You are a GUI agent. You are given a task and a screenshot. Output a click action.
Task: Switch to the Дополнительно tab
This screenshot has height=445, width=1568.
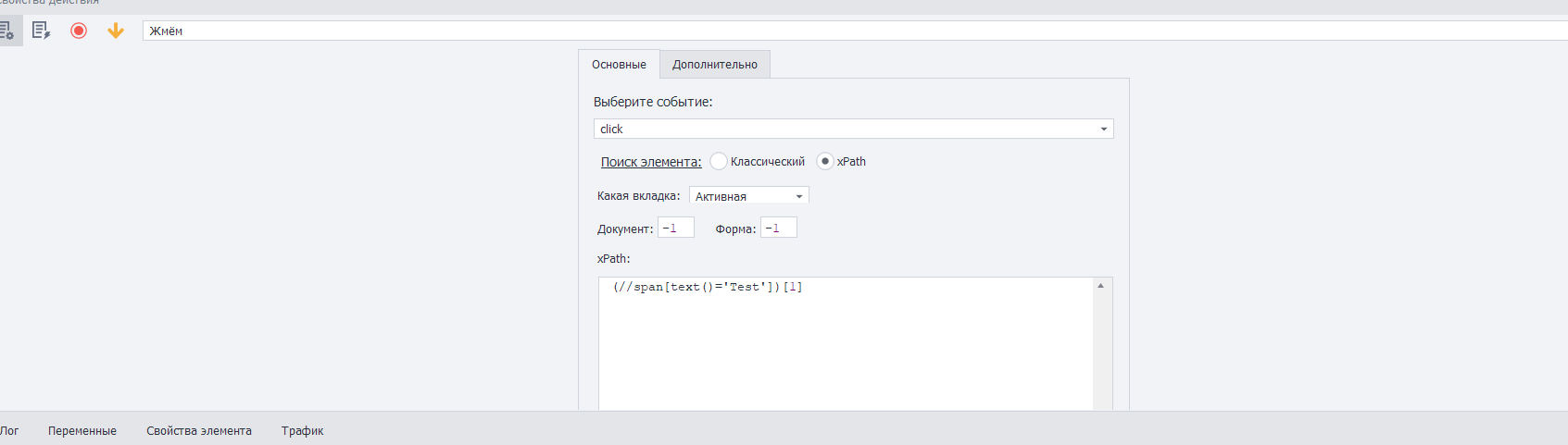click(x=714, y=65)
